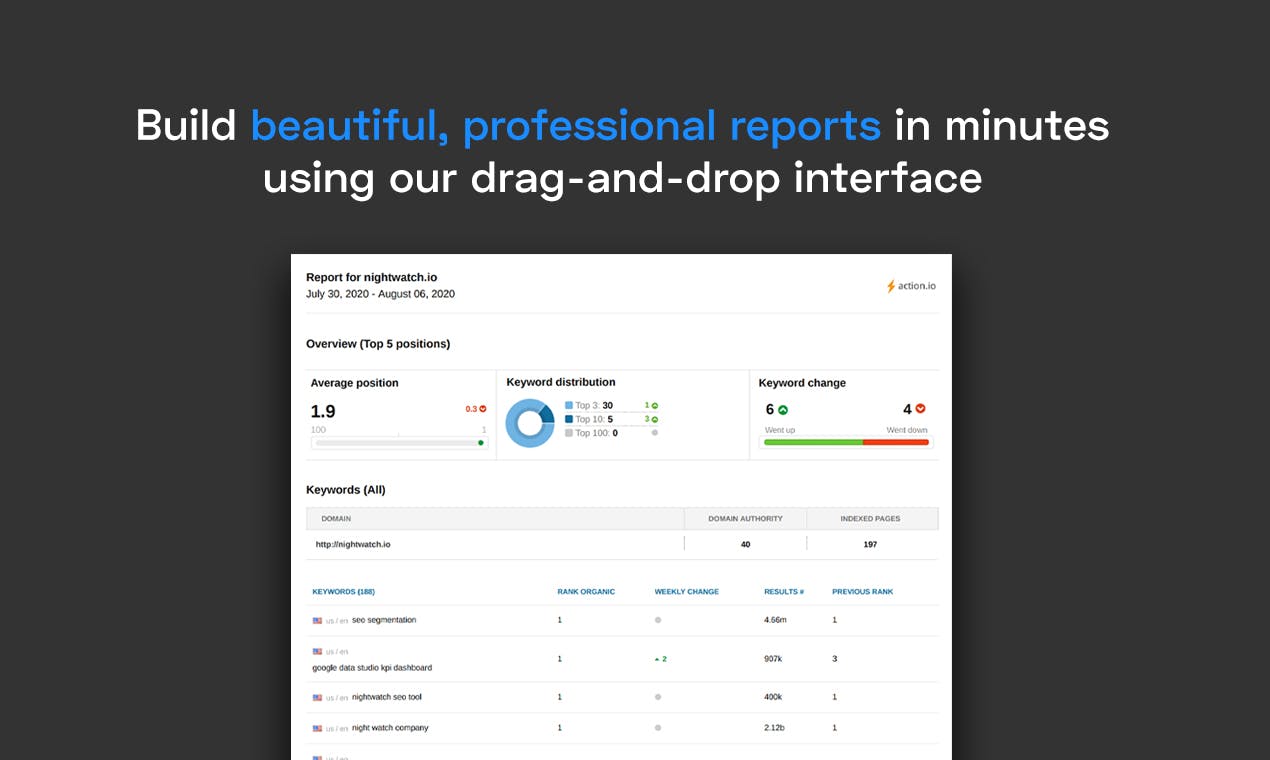The height and width of the screenshot is (760, 1270).
Task: Click the 'Went up' label
Action: click(780, 430)
